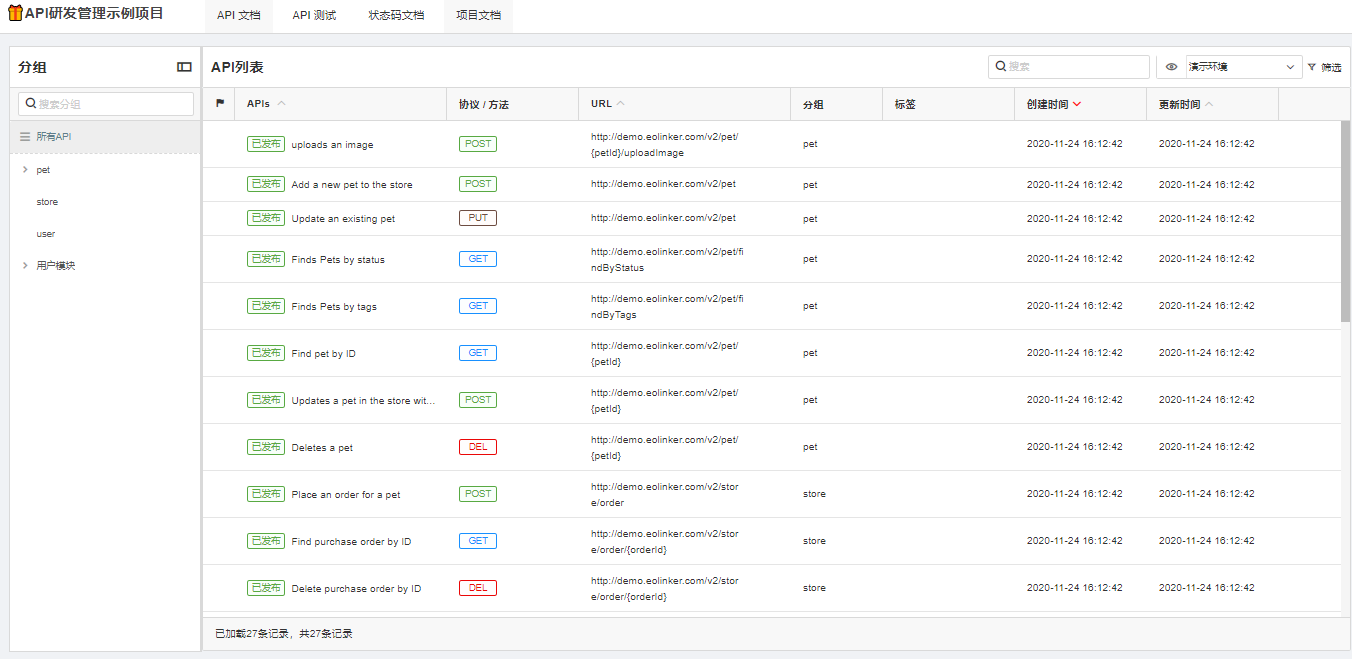This screenshot has width=1352, height=659.
Task: Click the 标签 column header
Action: [905, 105]
